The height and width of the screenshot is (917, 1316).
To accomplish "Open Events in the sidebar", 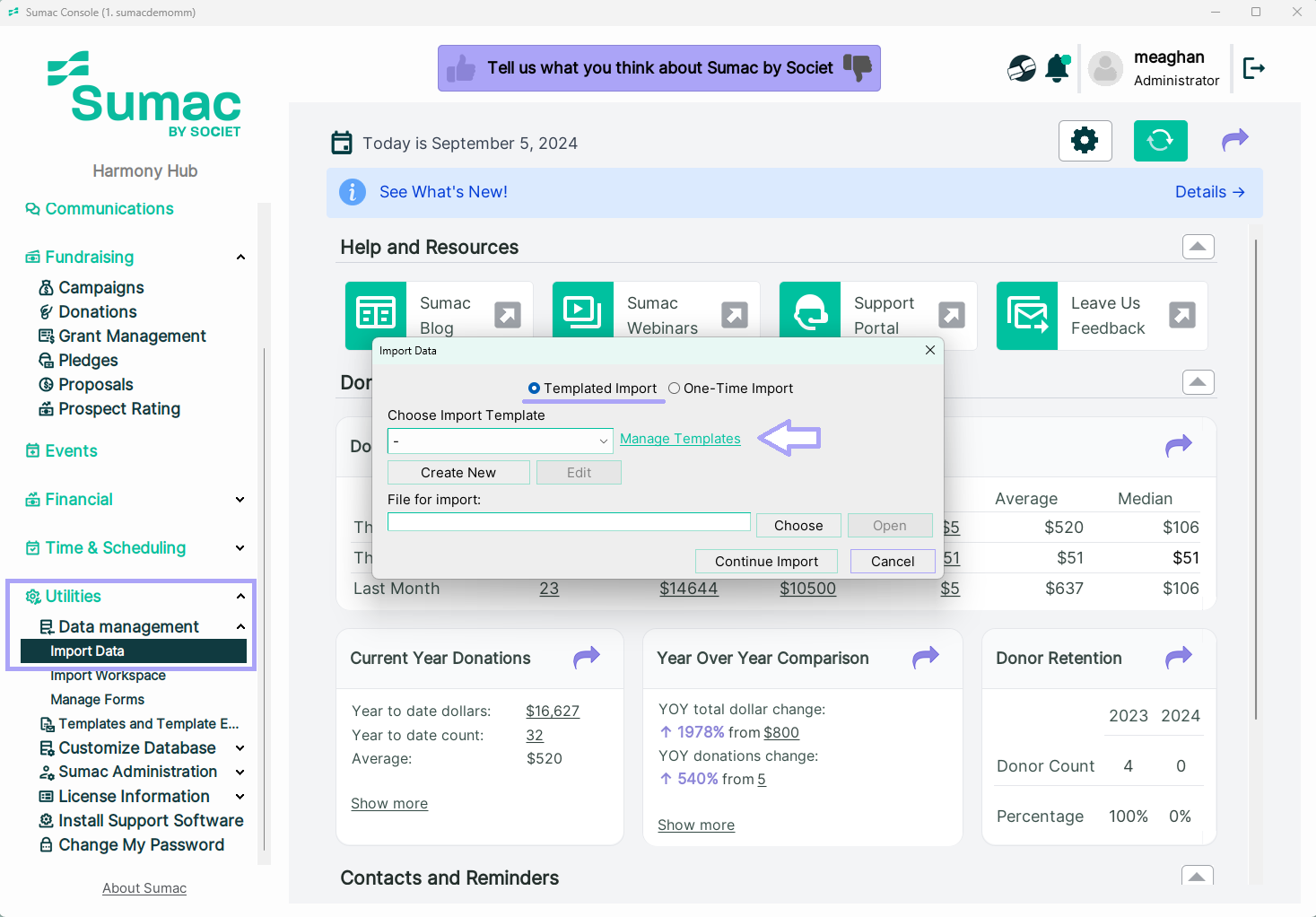I will (x=72, y=451).
